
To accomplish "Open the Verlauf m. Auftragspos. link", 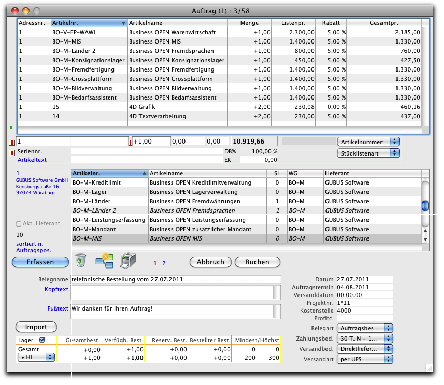I will [x=33, y=247].
